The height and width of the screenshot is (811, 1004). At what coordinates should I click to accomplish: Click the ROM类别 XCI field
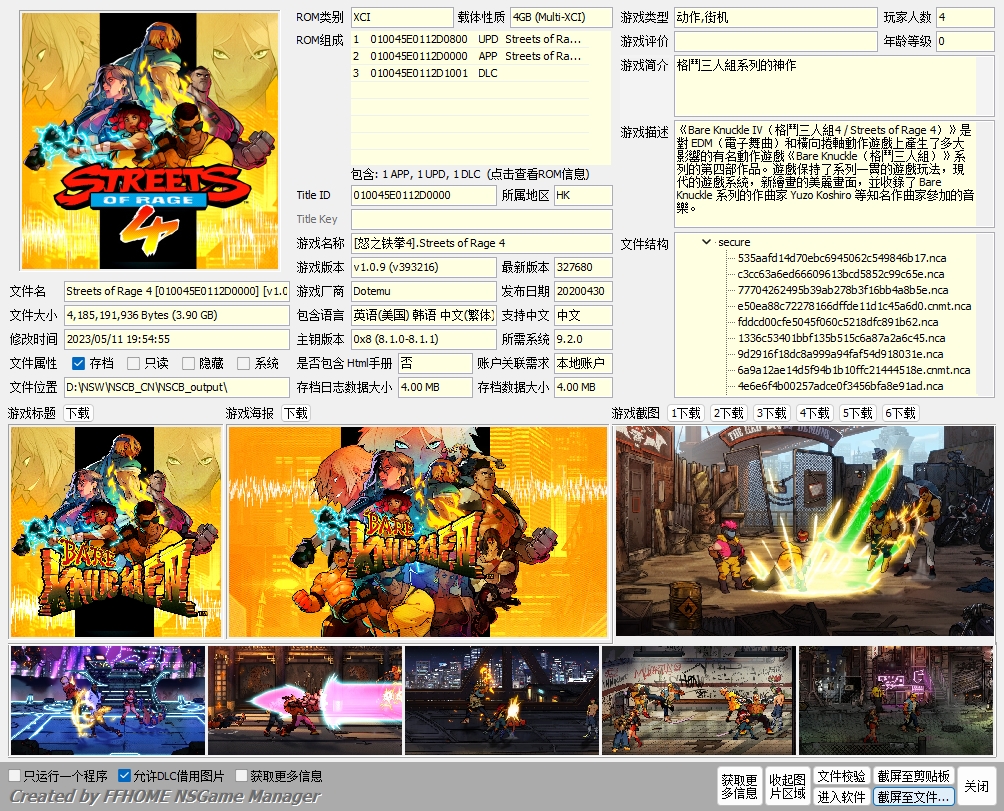(x=401, y=17)
